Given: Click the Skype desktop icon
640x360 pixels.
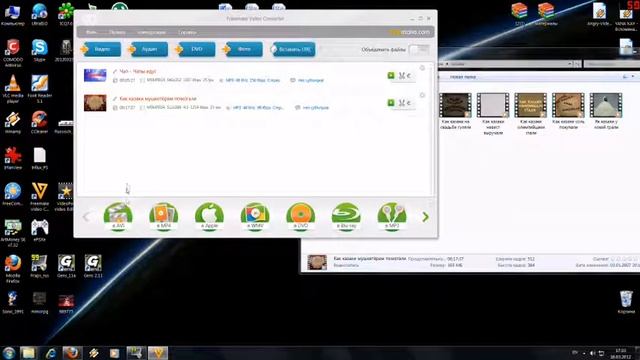Looking at the screenshot, I should pos(40,51).
